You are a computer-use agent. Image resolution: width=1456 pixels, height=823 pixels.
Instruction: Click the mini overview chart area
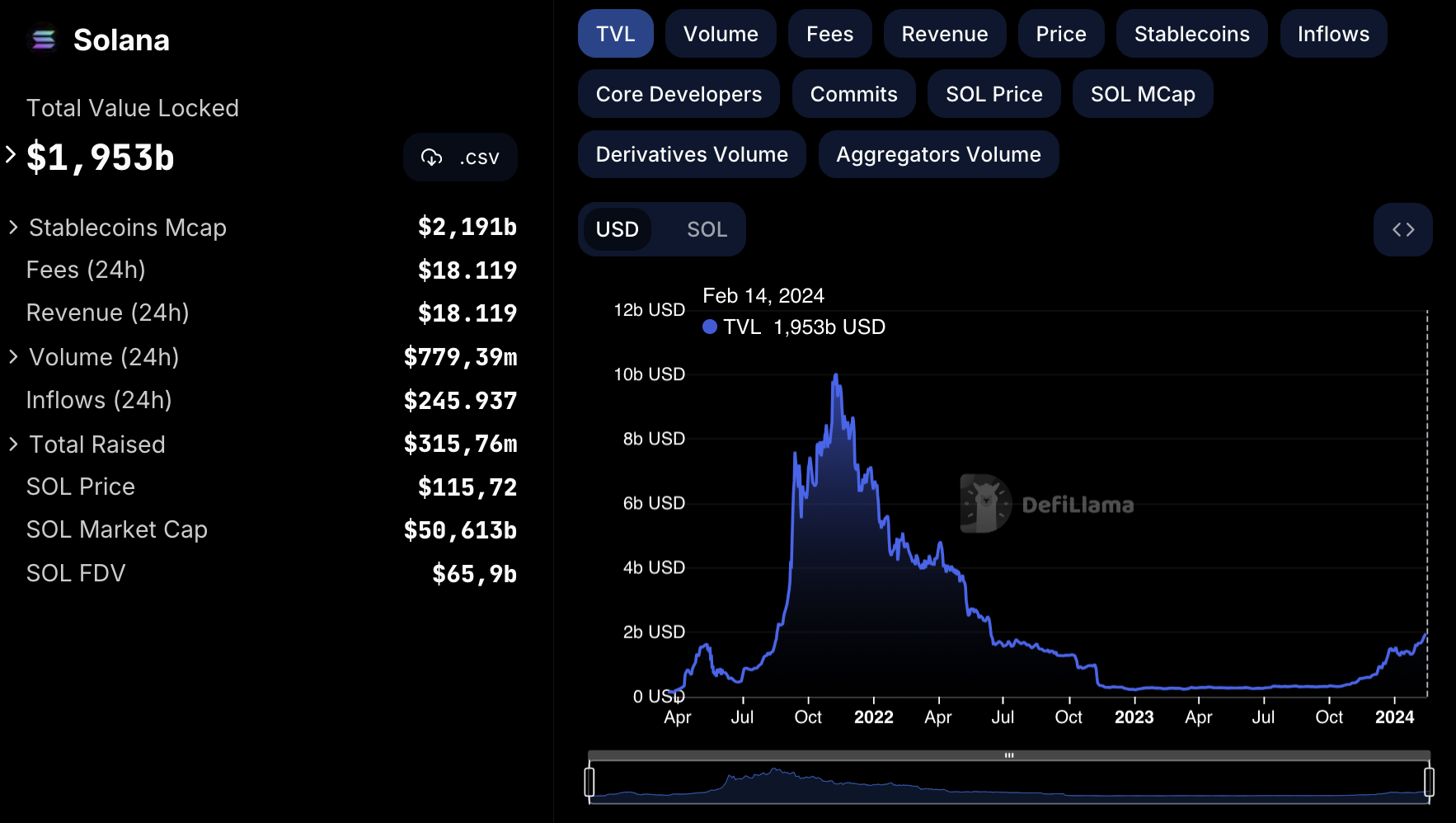pyautogui.click(x=1009, y=783)
